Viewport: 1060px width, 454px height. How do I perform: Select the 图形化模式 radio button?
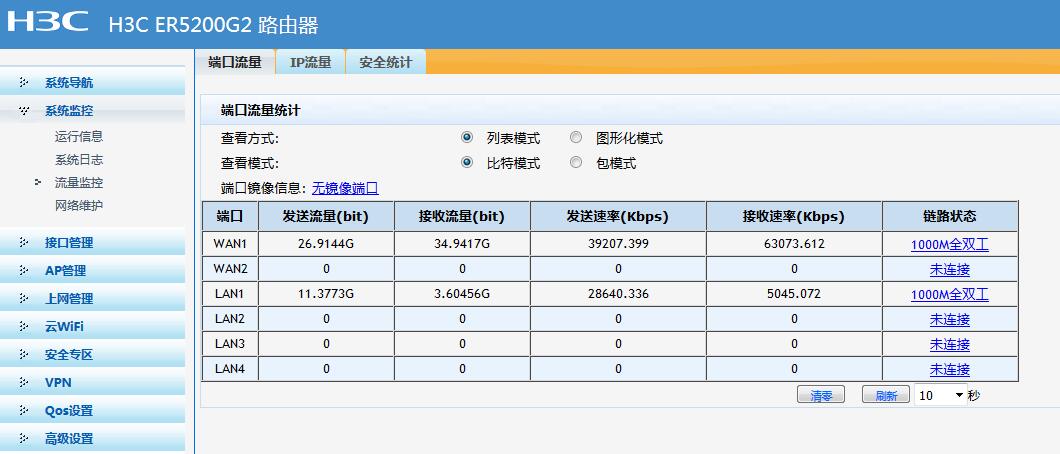tap(576, 138)
